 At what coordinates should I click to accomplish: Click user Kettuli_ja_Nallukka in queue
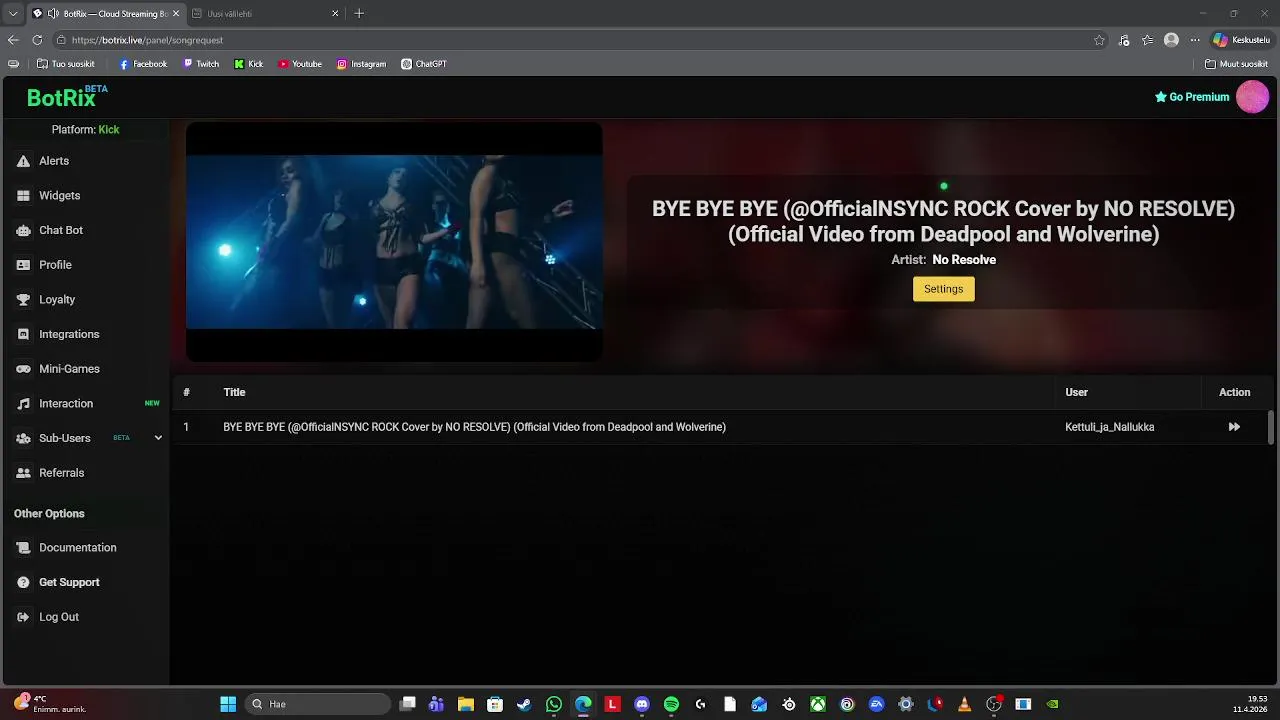(1109, 427)
